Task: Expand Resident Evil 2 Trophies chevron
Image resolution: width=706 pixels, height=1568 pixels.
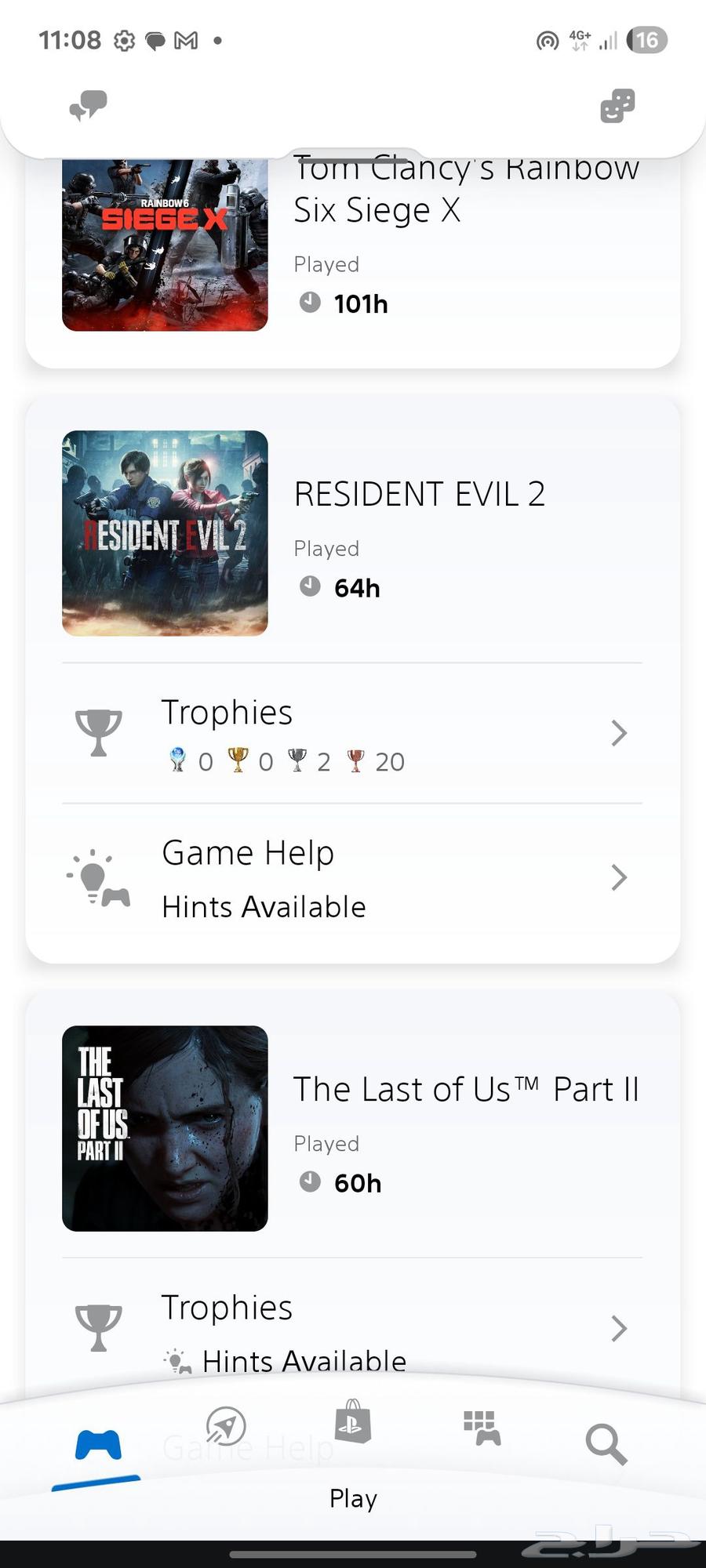Action: [x=619, y=734]
